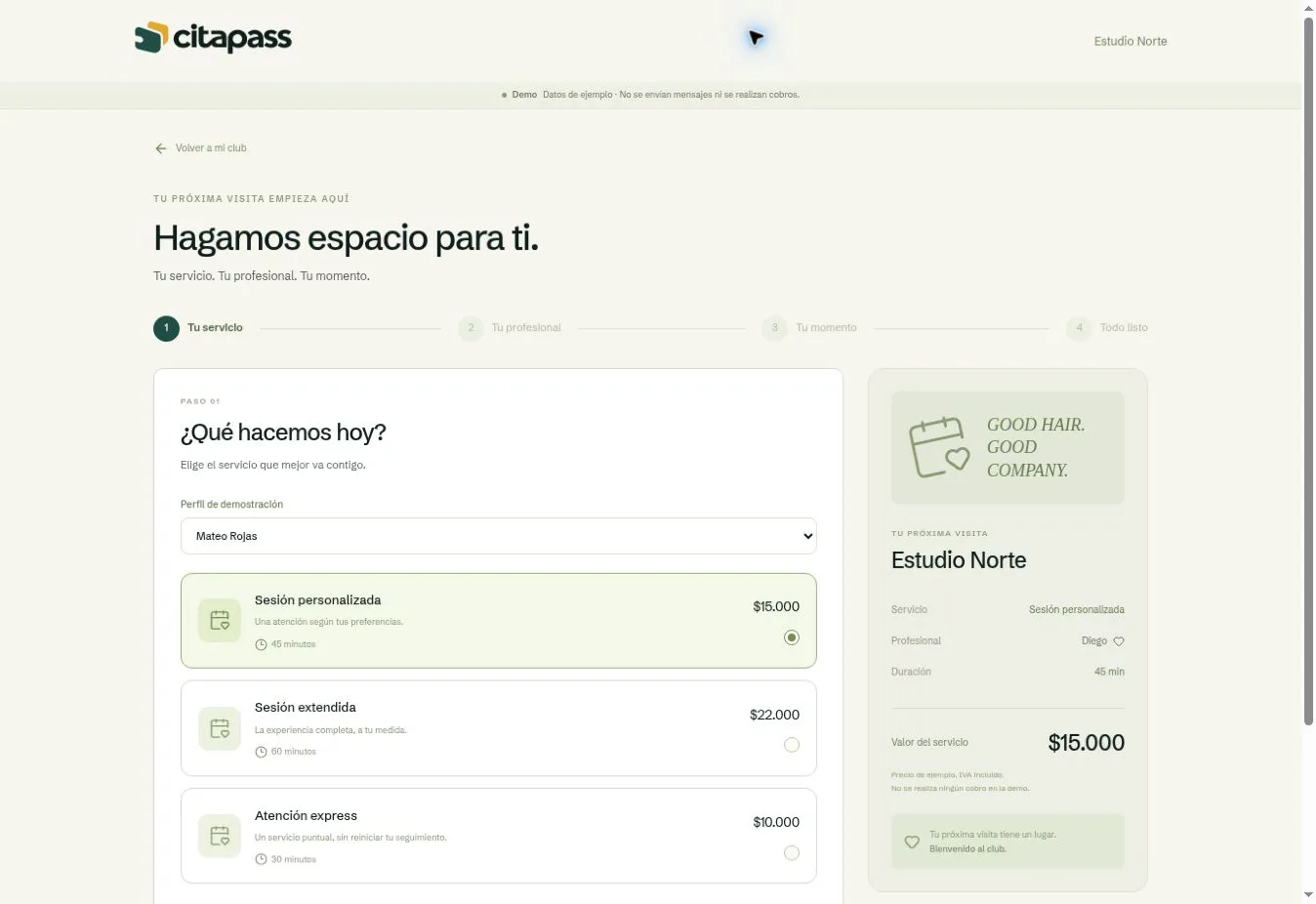
Task: Choose the Atención express radio button
Action: 792,852
